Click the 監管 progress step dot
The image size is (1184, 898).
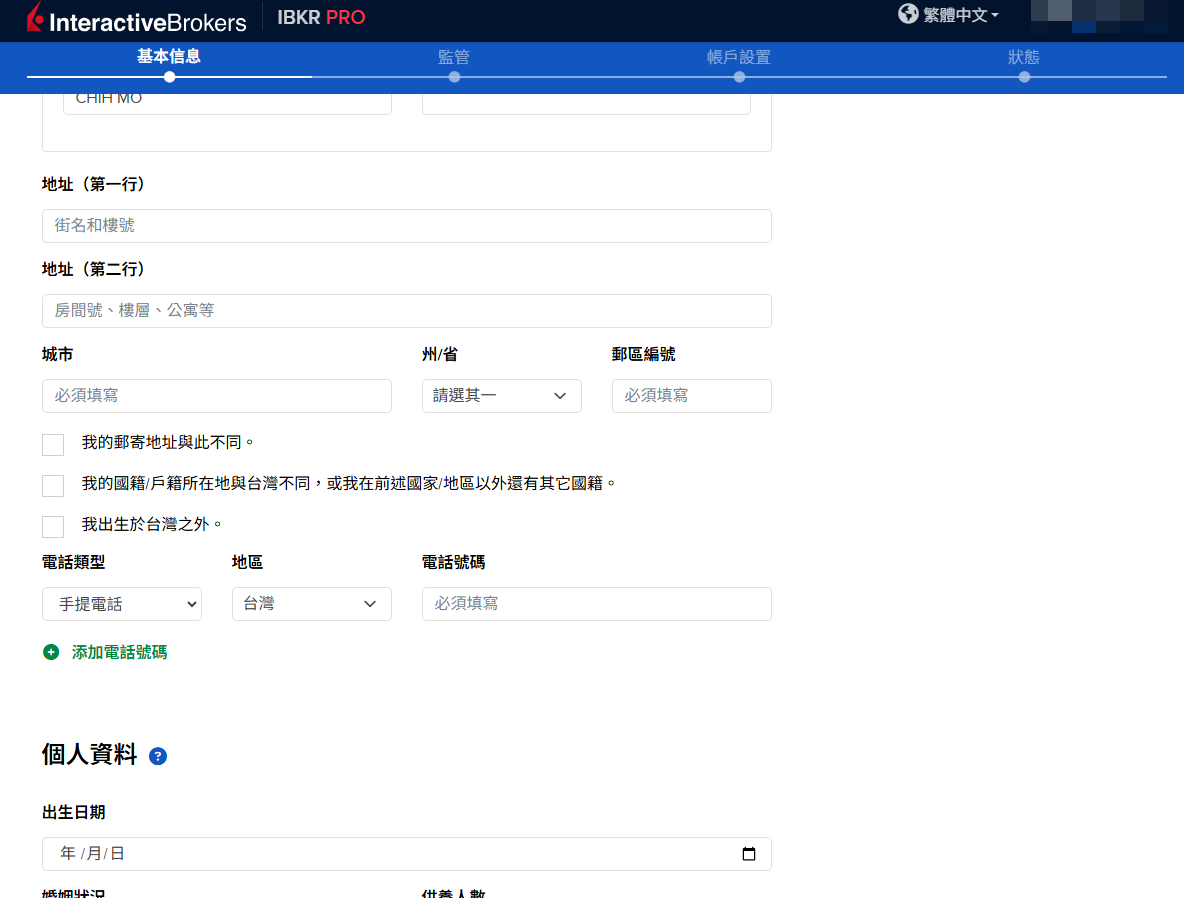click(x=454, y=77)
